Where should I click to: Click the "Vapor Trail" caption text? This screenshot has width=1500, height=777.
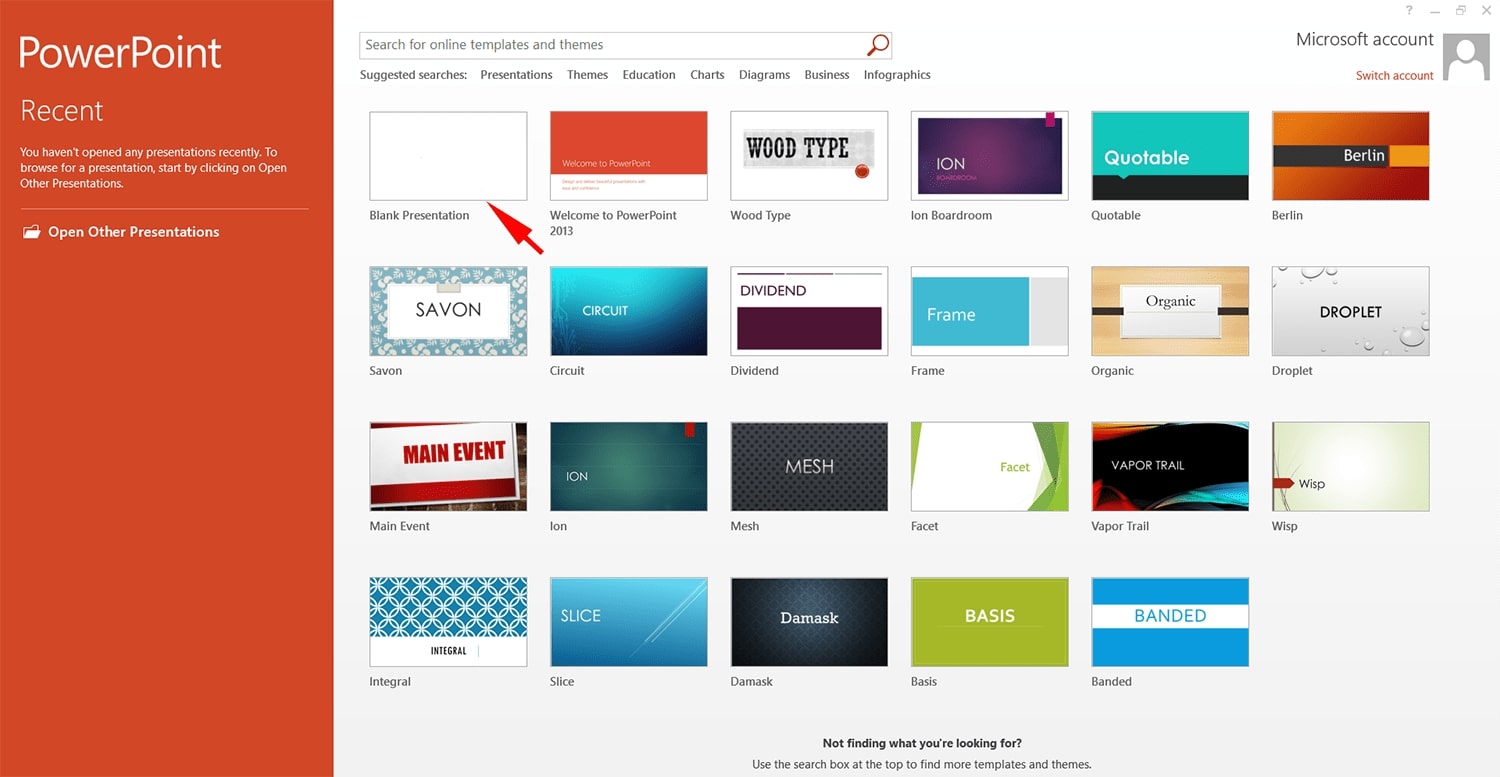click(1121, 526)
